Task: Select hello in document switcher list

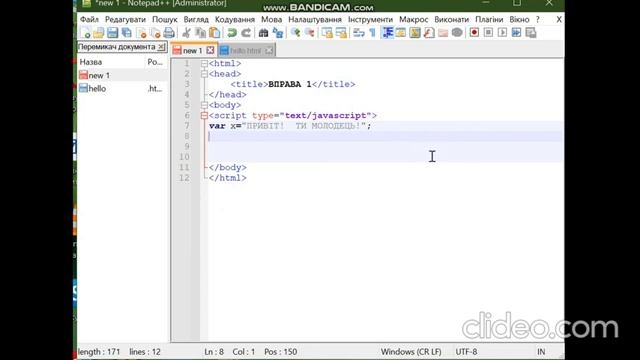Action: tap(122, 88)
